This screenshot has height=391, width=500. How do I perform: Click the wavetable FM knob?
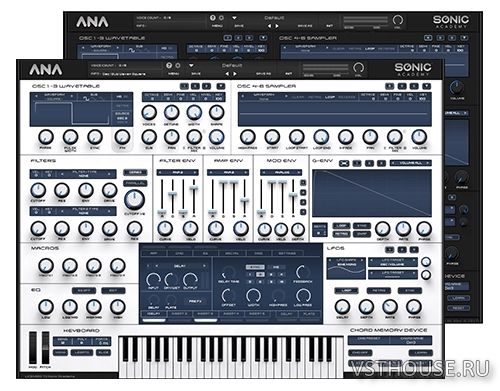(122, 137)
